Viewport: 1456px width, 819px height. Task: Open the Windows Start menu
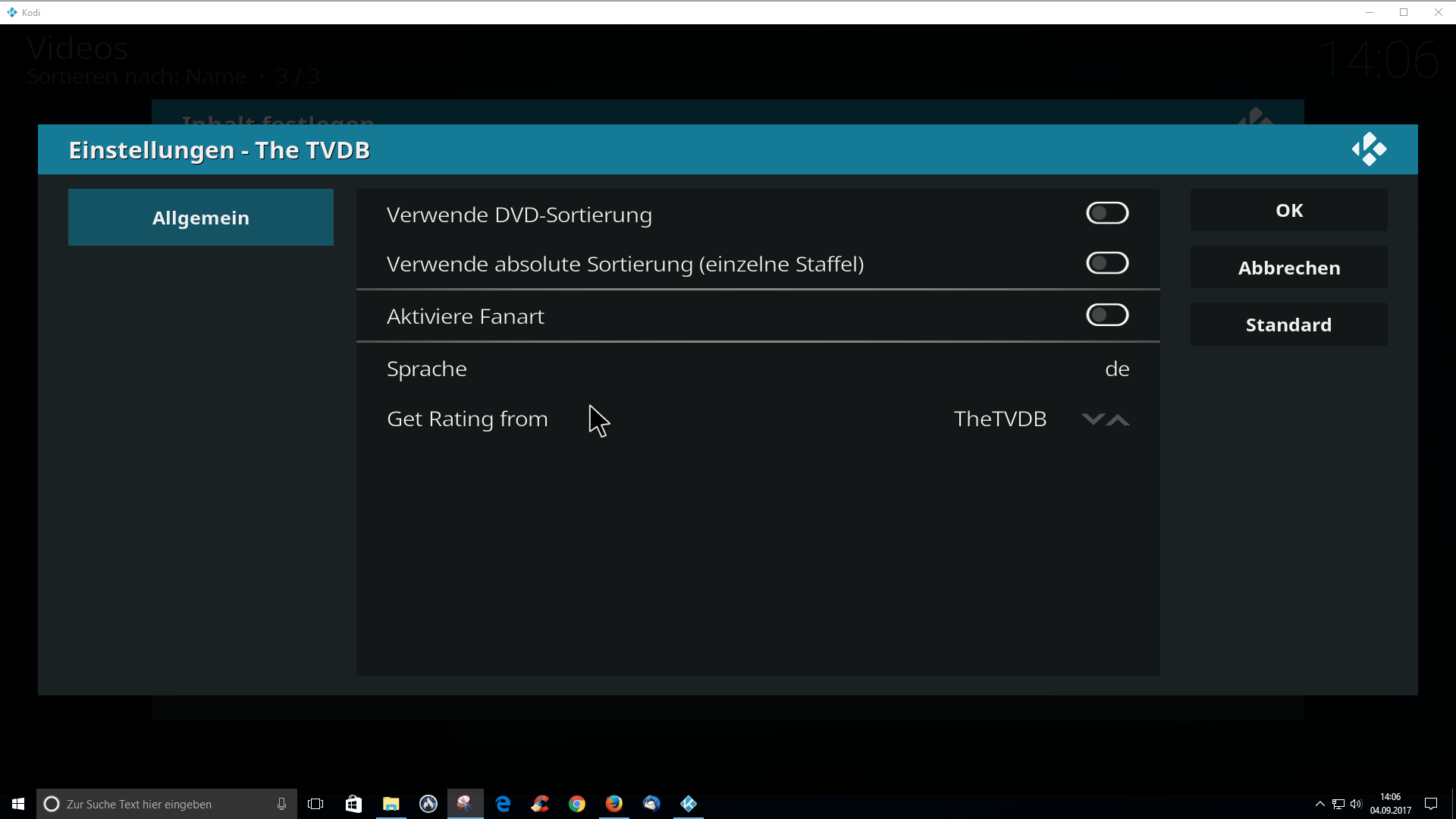tap(18, 804)
